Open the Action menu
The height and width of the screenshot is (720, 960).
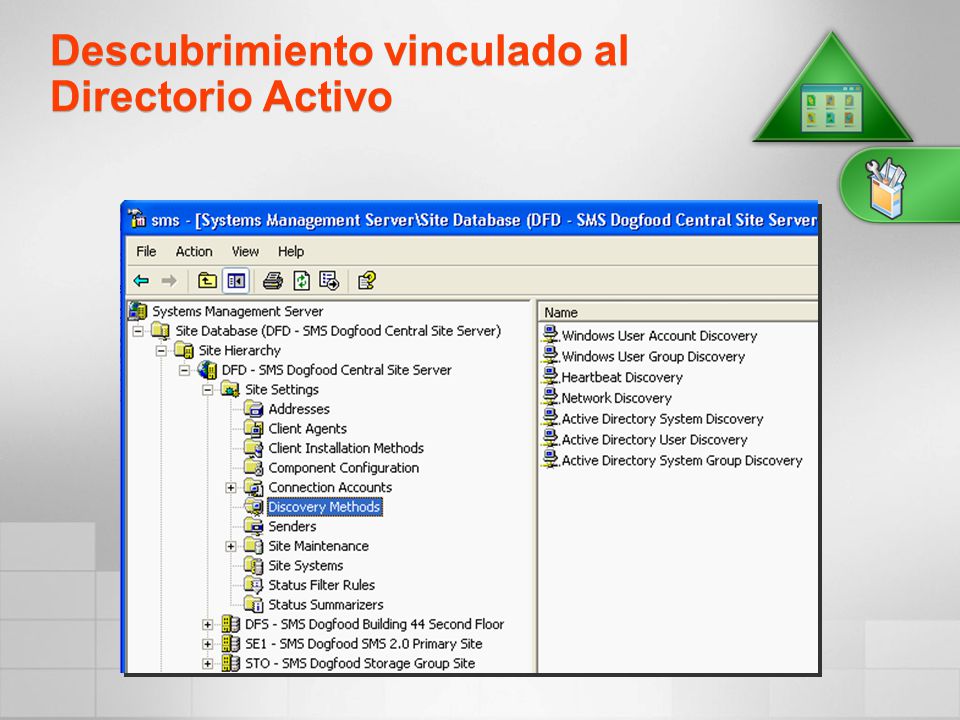[x=194, y=252]
